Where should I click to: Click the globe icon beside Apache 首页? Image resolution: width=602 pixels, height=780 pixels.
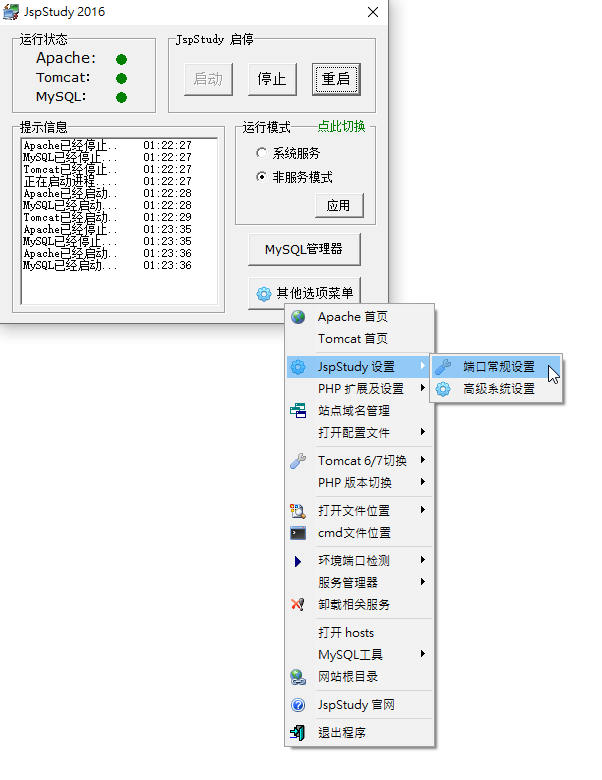(298, 317)
